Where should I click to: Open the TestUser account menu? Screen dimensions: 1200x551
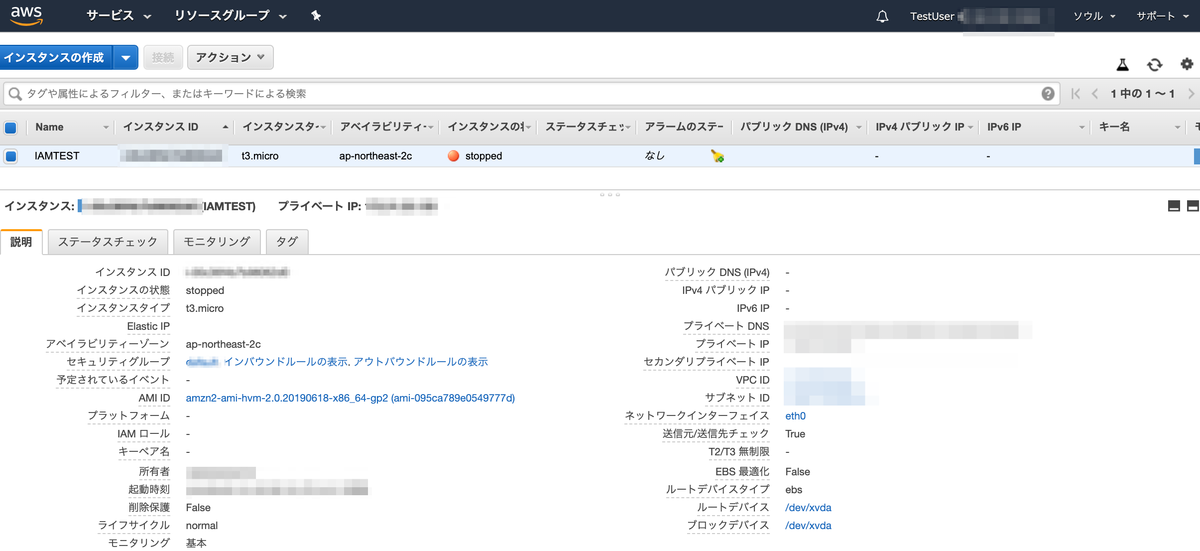click(982, 16)
